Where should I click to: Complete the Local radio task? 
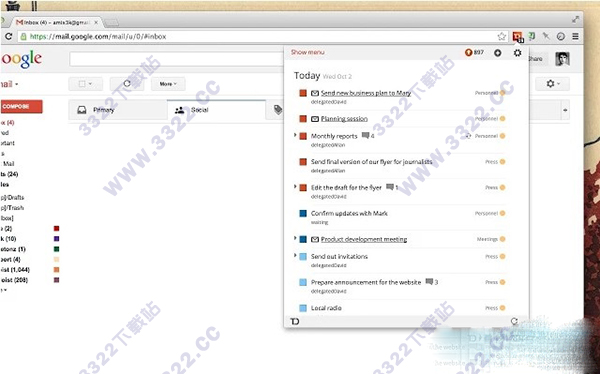[x=303, y=308]
